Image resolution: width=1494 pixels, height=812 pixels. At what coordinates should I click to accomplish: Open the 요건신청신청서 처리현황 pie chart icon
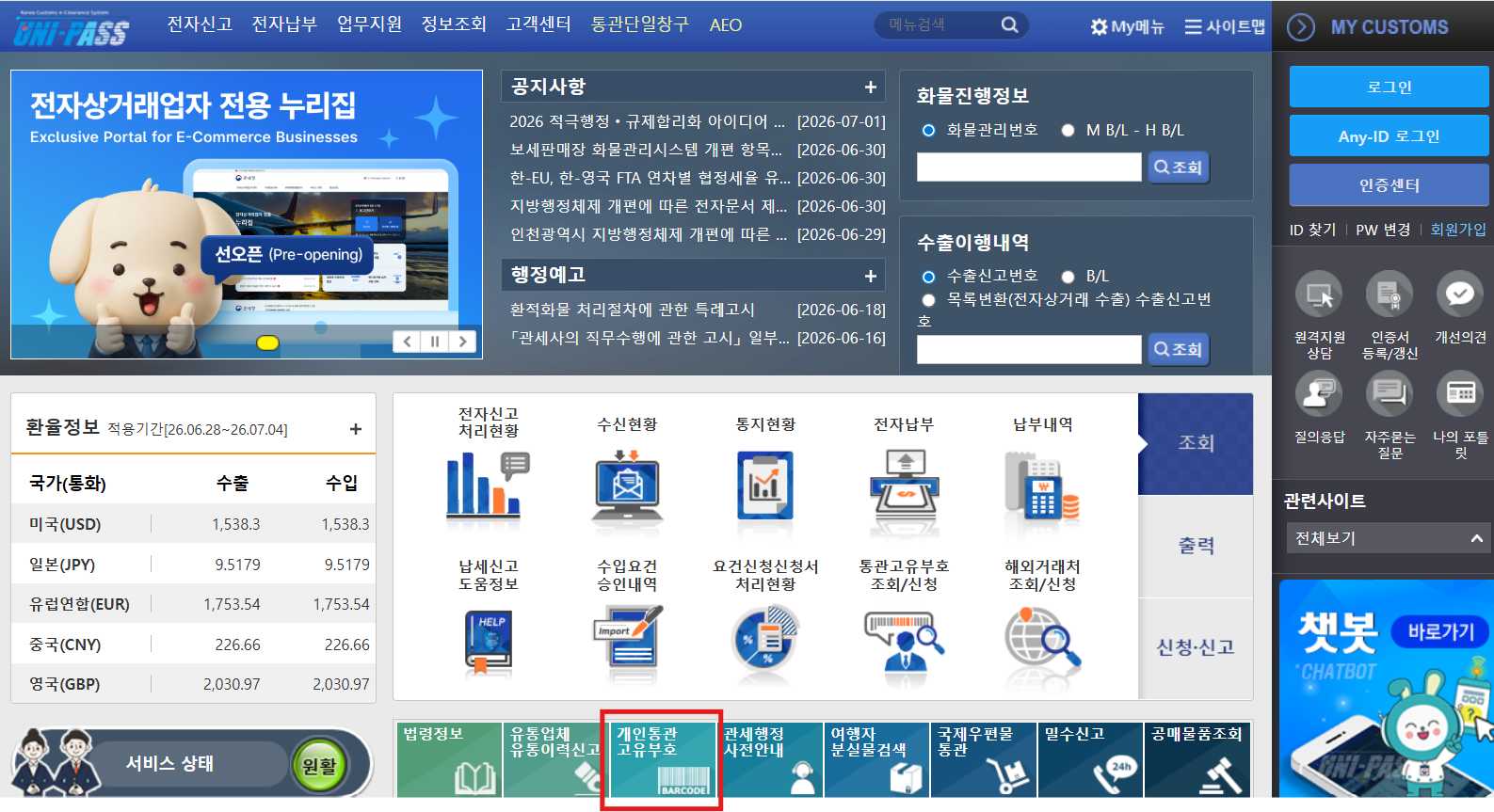click(x=765, y=638)
